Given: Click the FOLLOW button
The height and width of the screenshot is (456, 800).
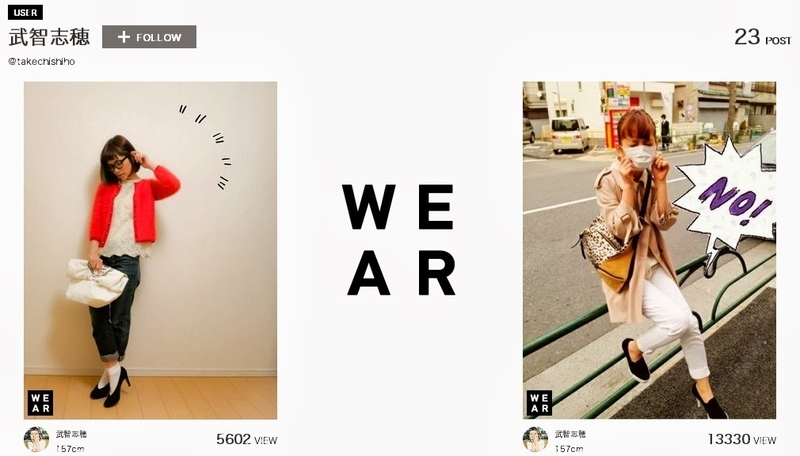Looking at the screenshot, I should (x=149, y=37).
